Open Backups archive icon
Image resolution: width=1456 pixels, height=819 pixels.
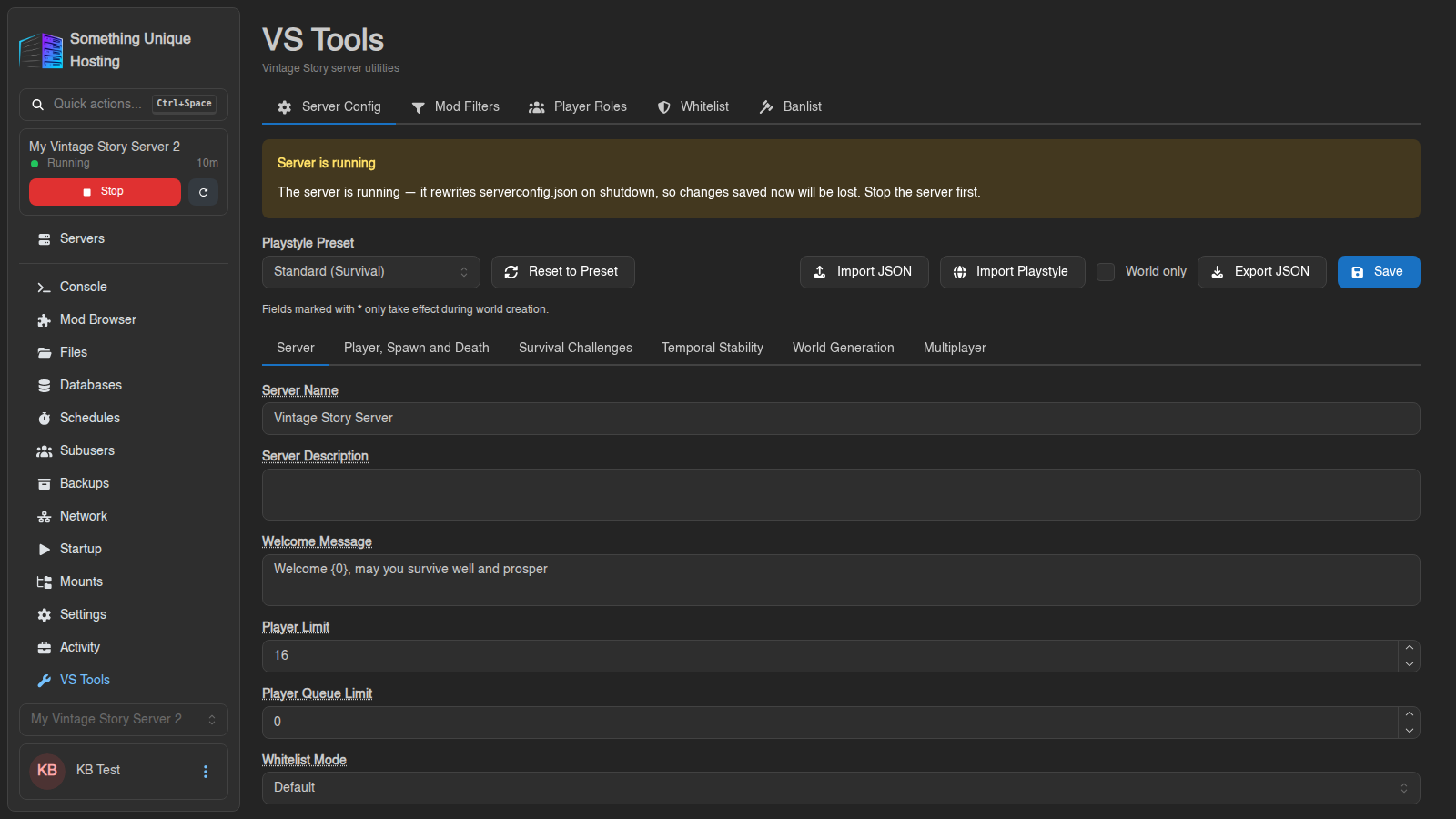pyautogui.click(x=44, y=484)
